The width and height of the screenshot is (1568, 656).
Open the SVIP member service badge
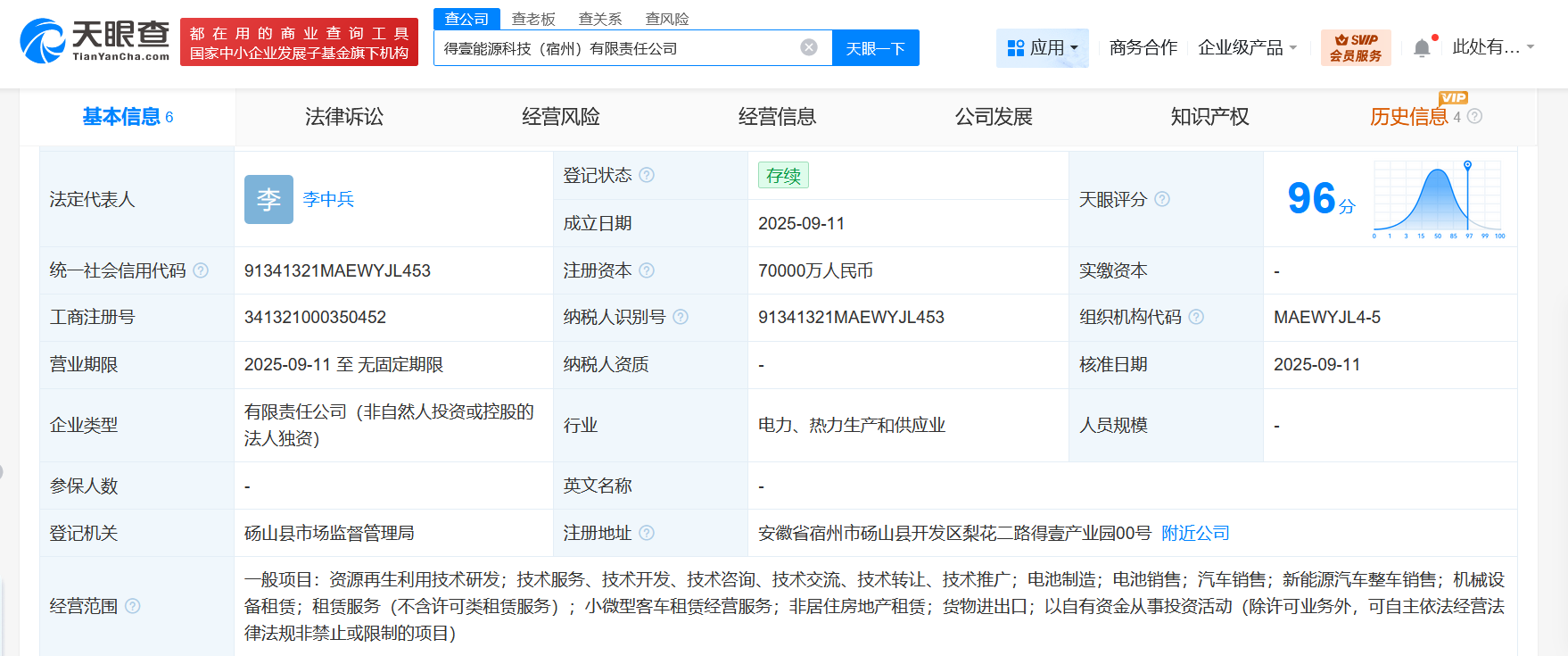[1356, 47]
